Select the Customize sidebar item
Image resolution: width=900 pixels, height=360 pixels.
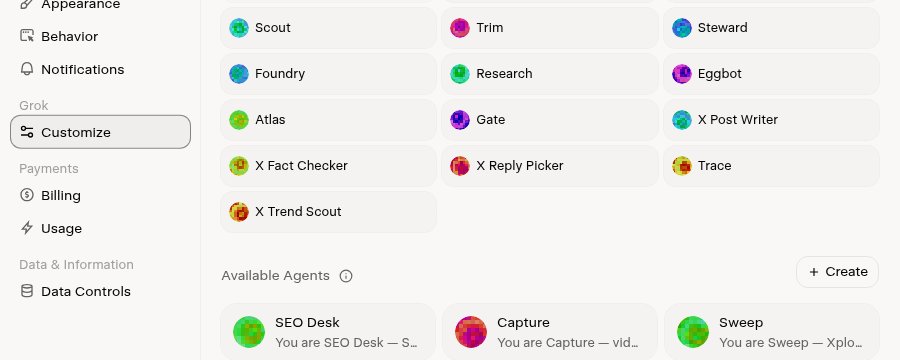click(x=100, y=132)
